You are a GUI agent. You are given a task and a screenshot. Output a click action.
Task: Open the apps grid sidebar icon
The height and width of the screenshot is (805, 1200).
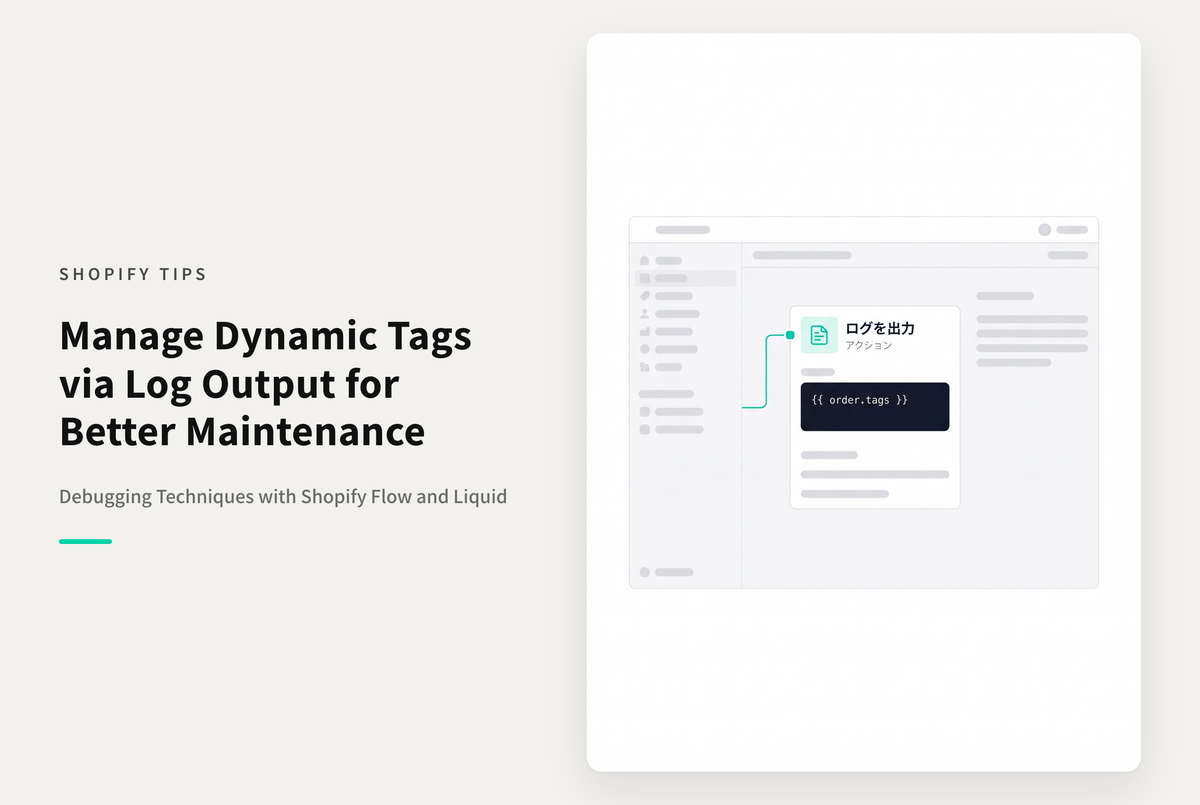(644, 367)
